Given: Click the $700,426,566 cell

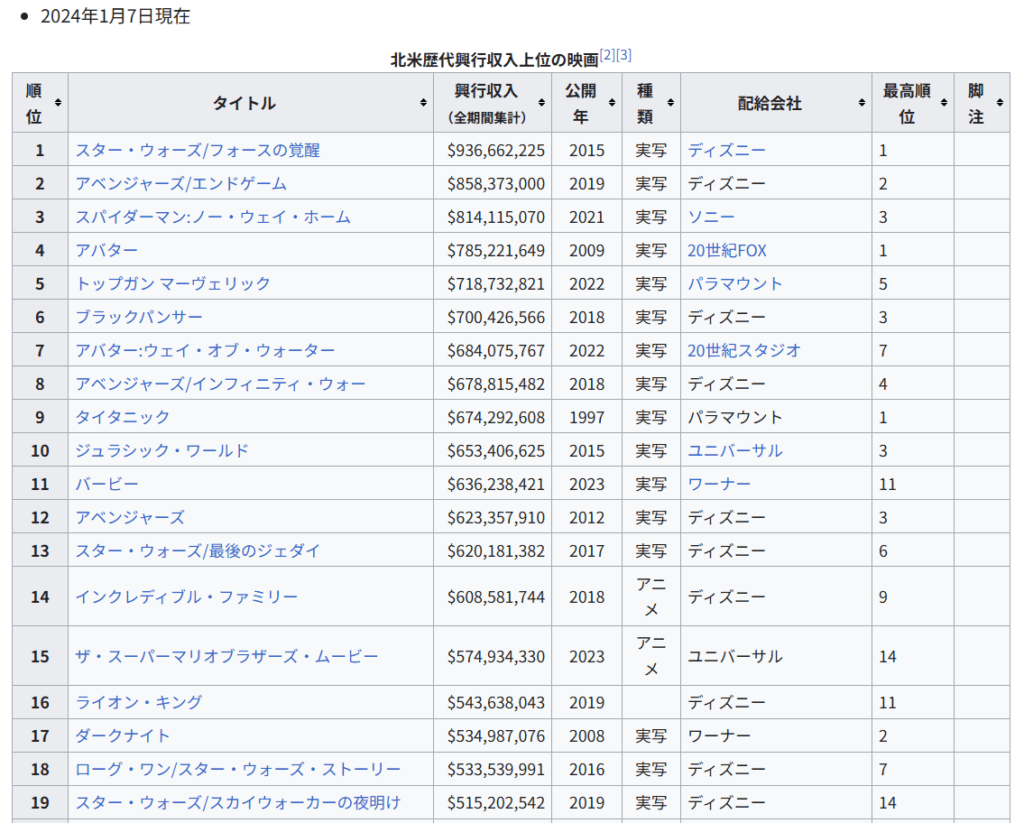Looking at the screenshot, I should coord(496,317).
